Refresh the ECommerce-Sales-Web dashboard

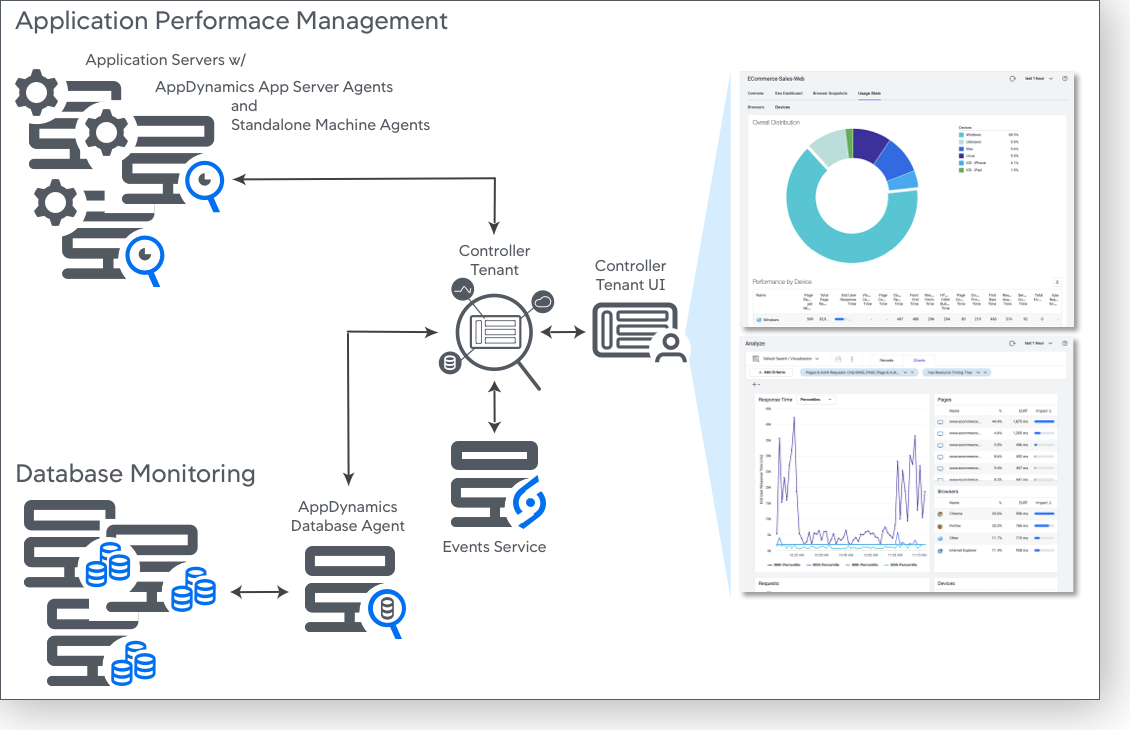coord(1012,79)
